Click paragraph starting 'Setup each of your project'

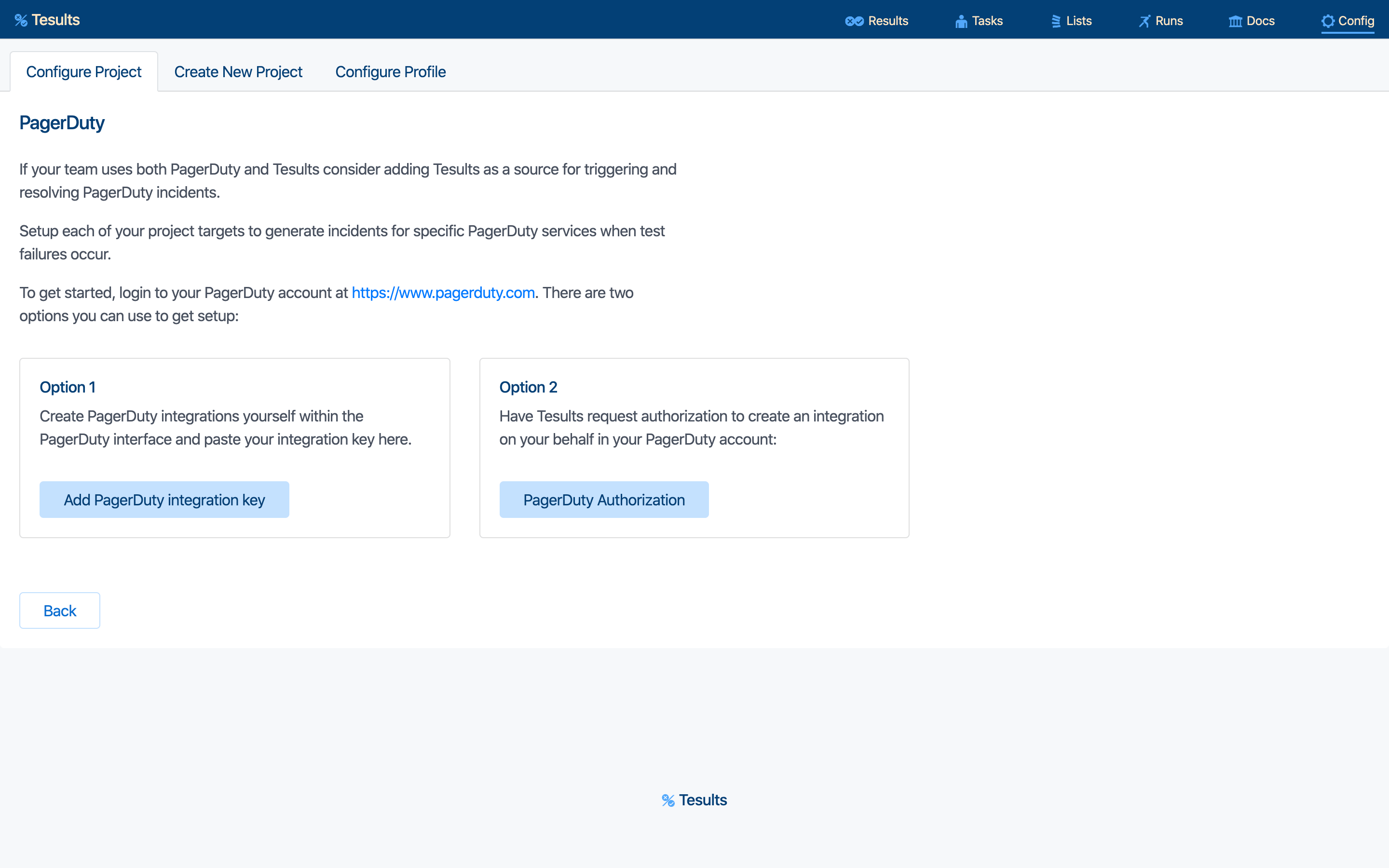[342, 242]
